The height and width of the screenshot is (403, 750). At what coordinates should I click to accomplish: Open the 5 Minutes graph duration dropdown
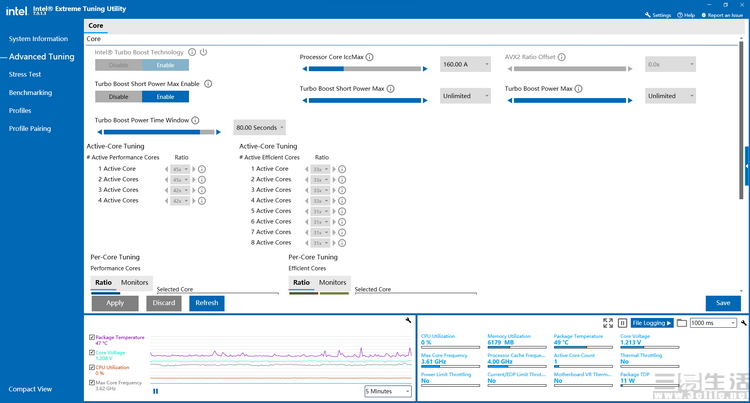[387, 391]
